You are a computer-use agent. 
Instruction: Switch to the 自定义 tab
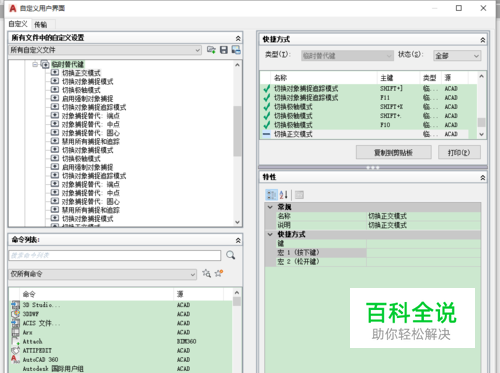(18, 24)
